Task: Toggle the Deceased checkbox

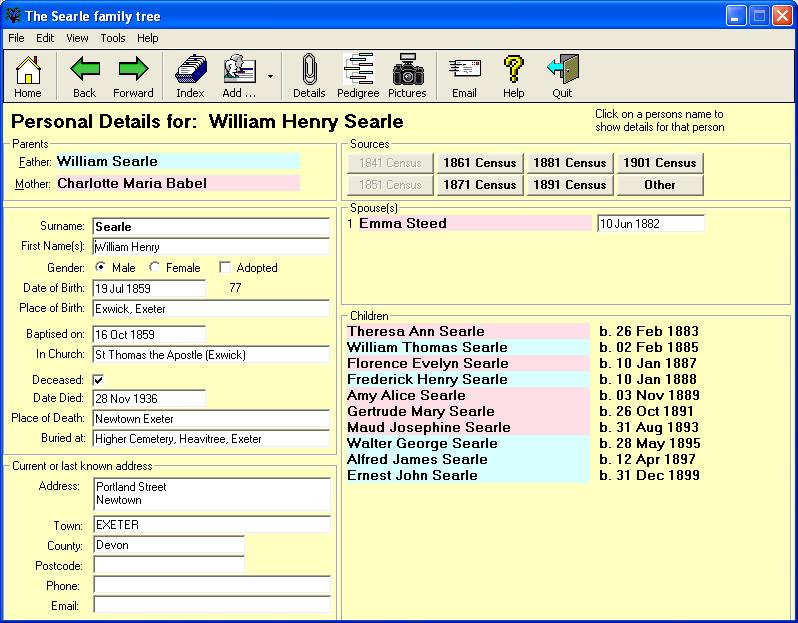Action: tap(98, 380)
